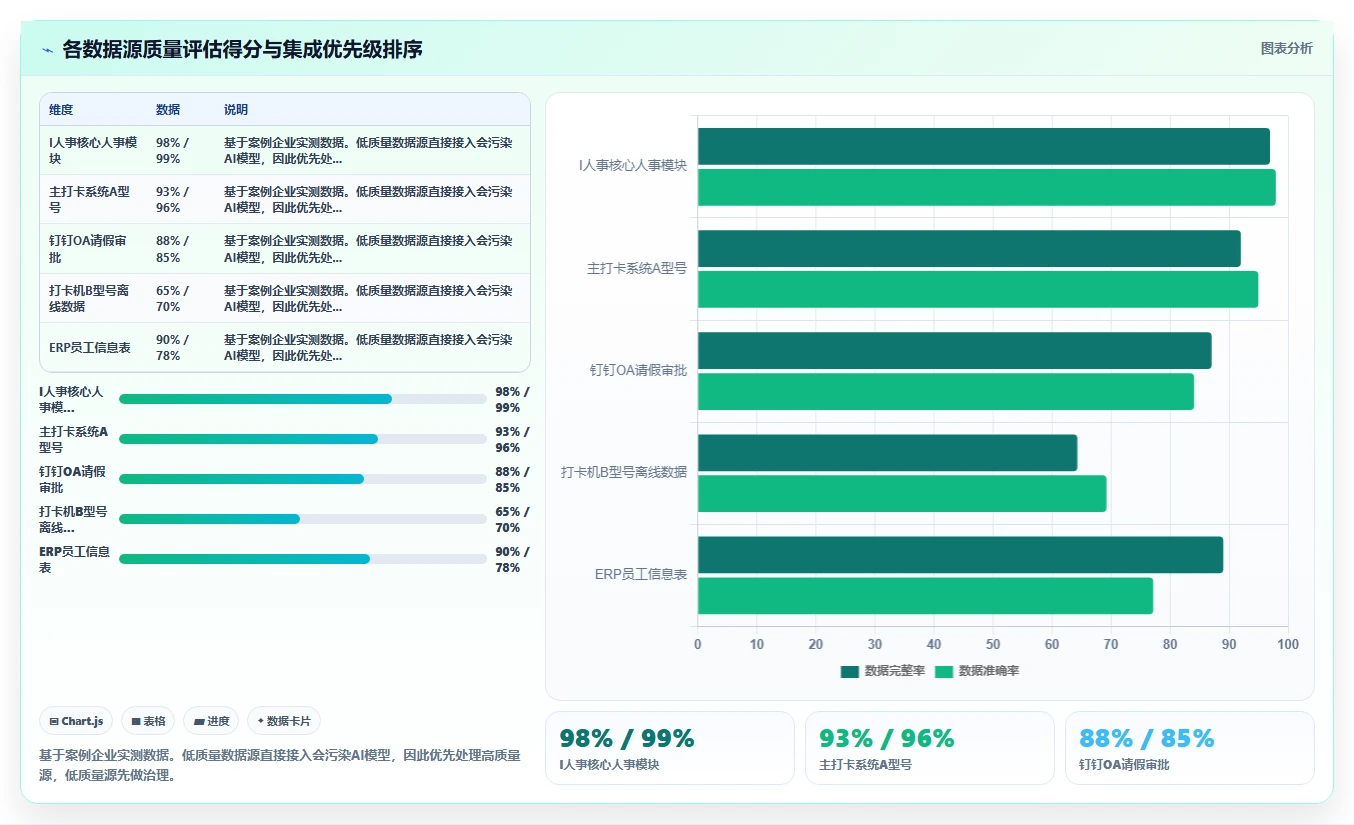Select table row 打卡机B型号离线数据
Screen dimensions: 1354x825
point(285,299)
